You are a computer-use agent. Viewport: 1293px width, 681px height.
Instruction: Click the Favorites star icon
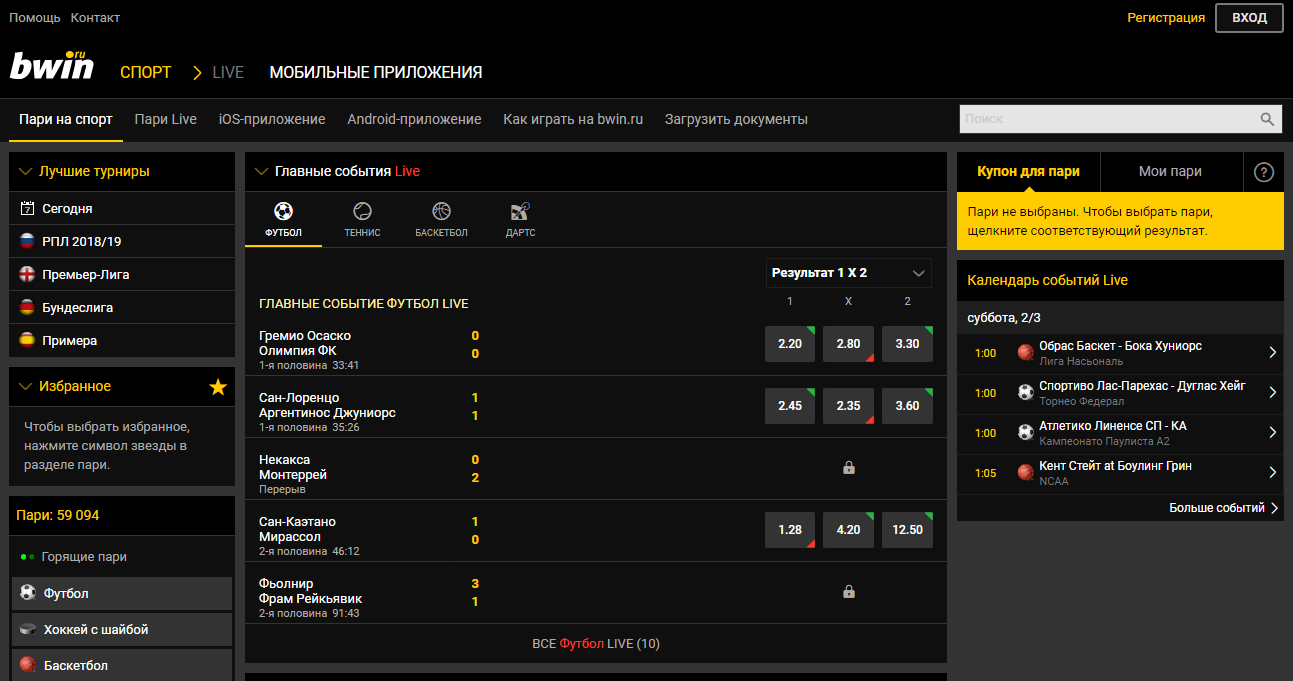218,387
